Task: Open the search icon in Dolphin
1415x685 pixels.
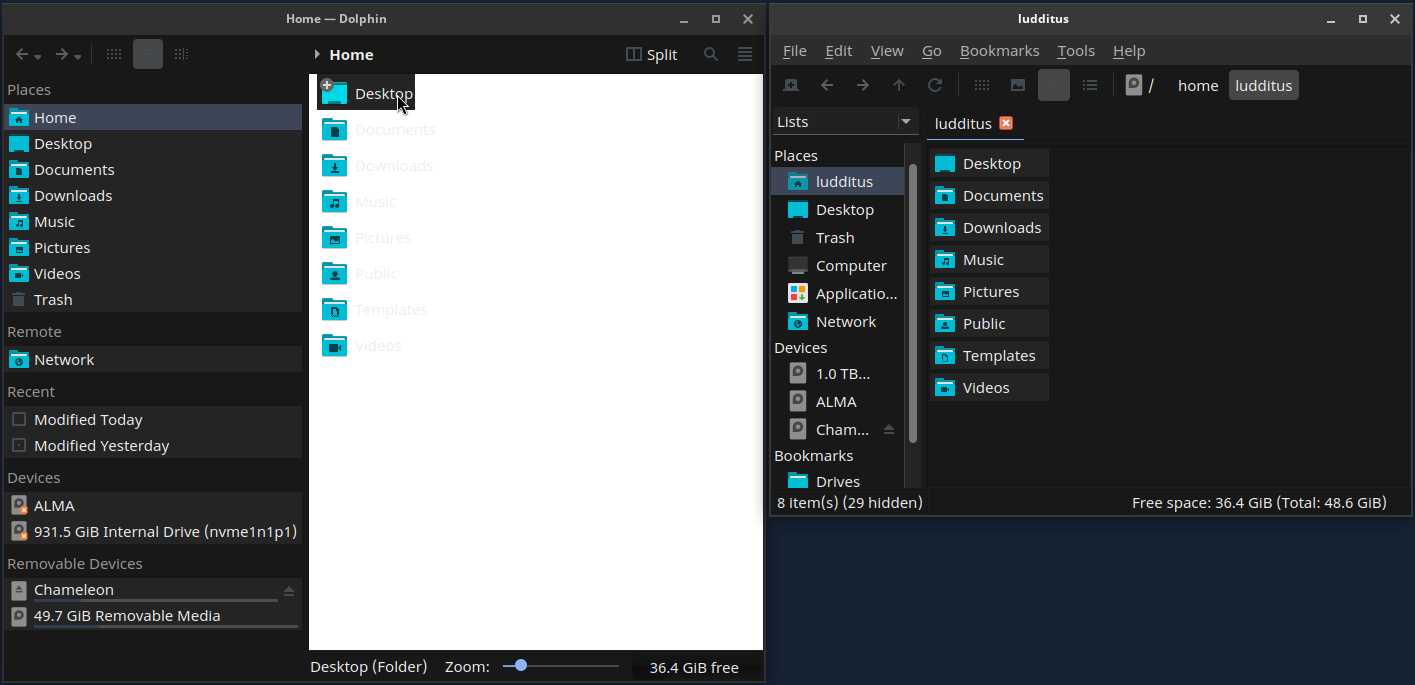Action: (711, 55)
